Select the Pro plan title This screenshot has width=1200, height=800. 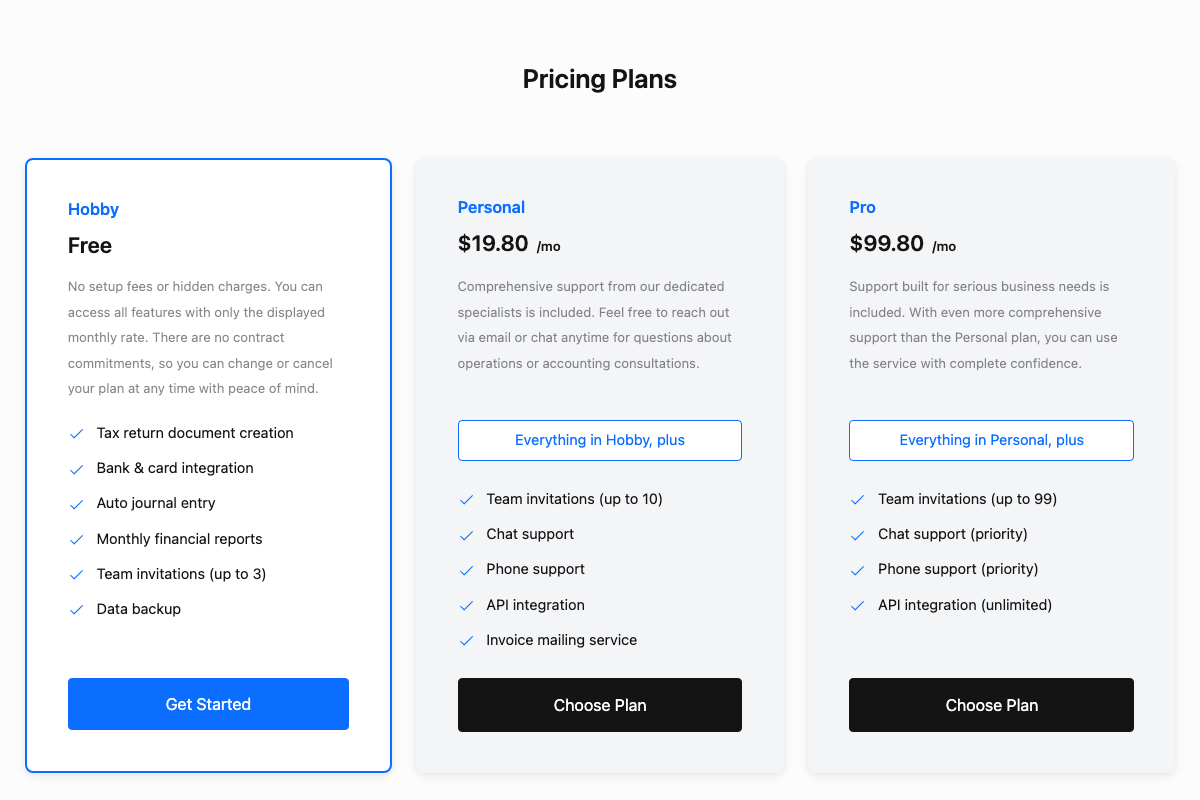point(862,207)
